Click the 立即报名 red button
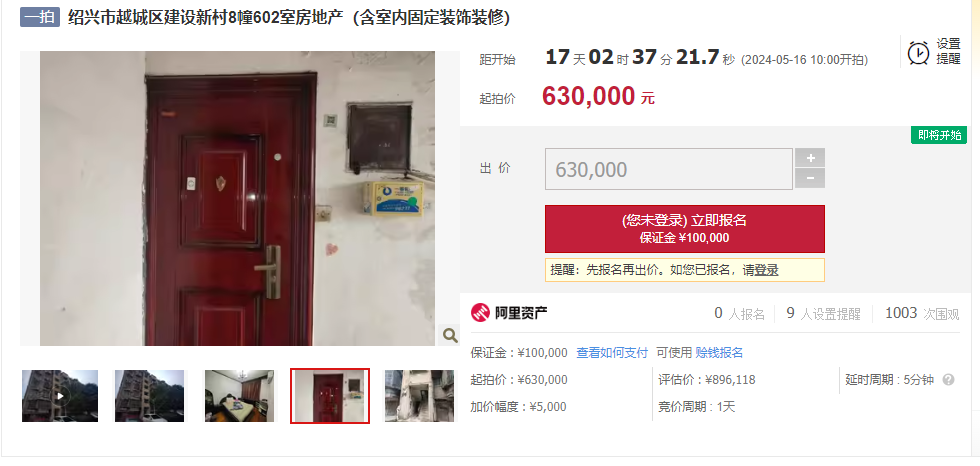 click(684, 229)
